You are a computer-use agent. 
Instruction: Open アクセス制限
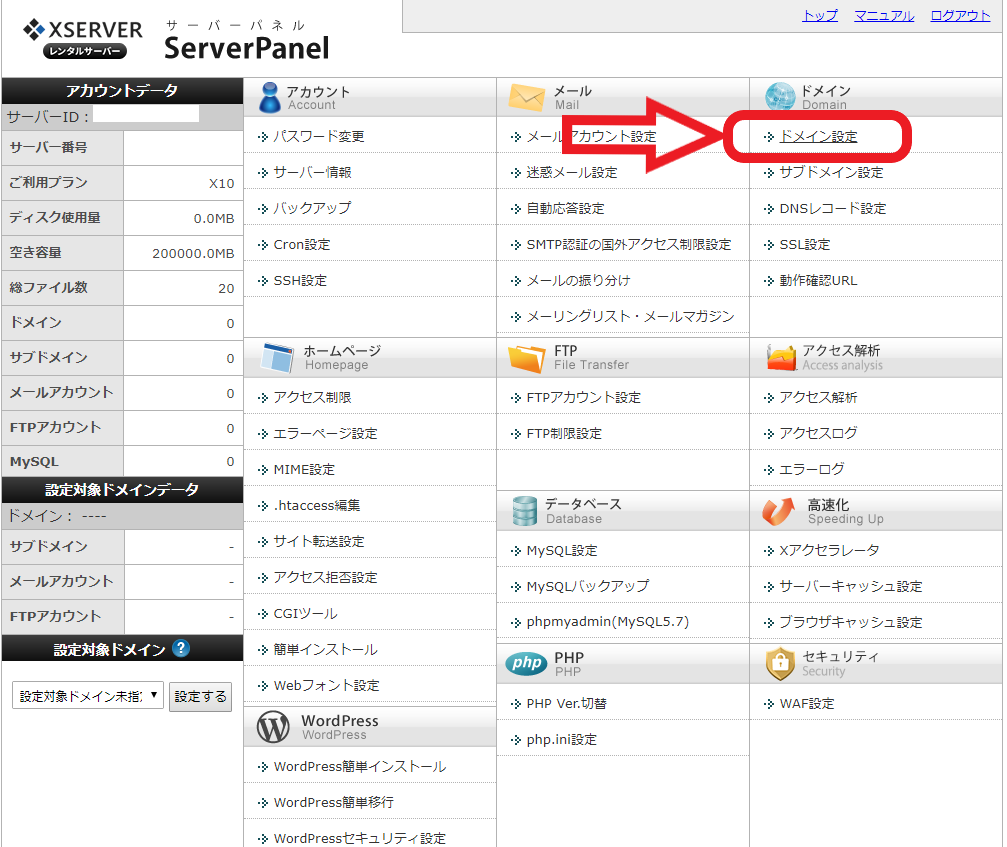pyautogui.click(x=312, y=397)
